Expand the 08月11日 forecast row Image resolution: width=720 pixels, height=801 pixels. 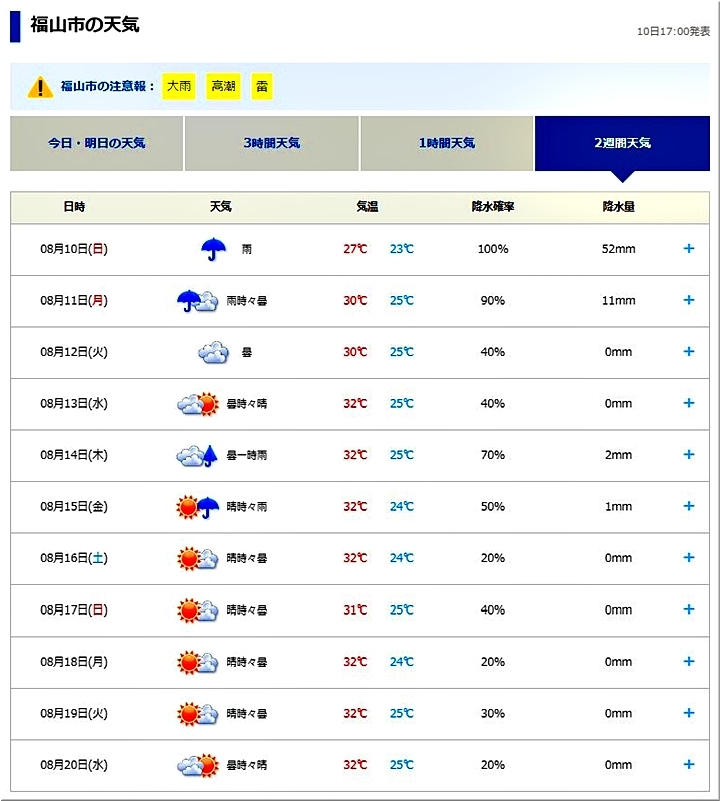[688, 300]
